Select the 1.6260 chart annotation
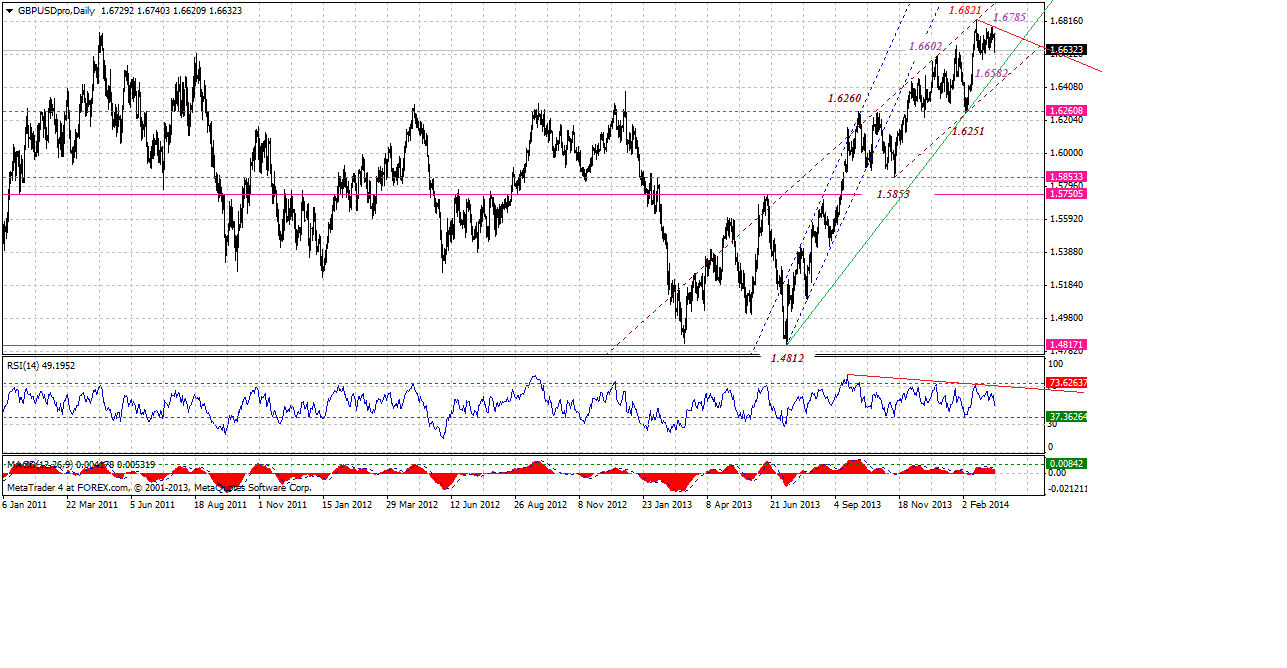The image size is (1287, 668). tap(844, 98)
